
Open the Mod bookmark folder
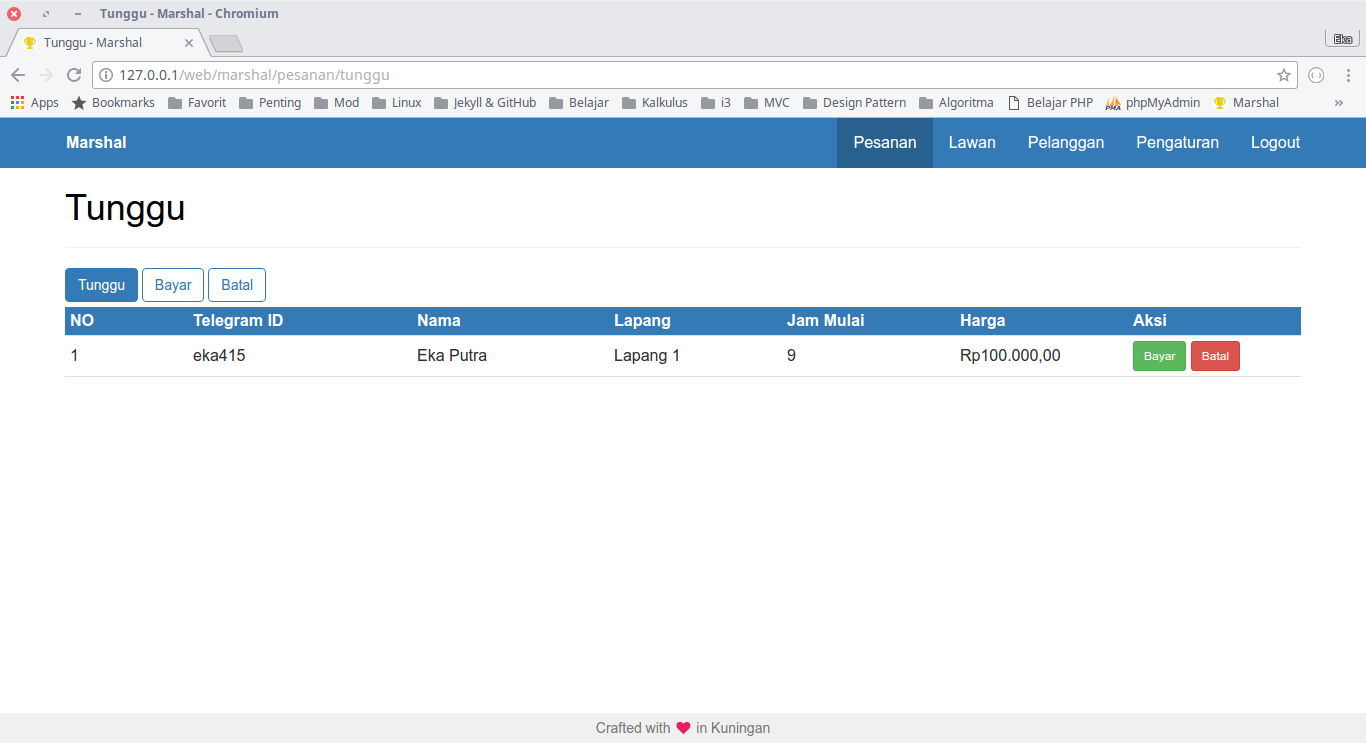tap(337, 103)
